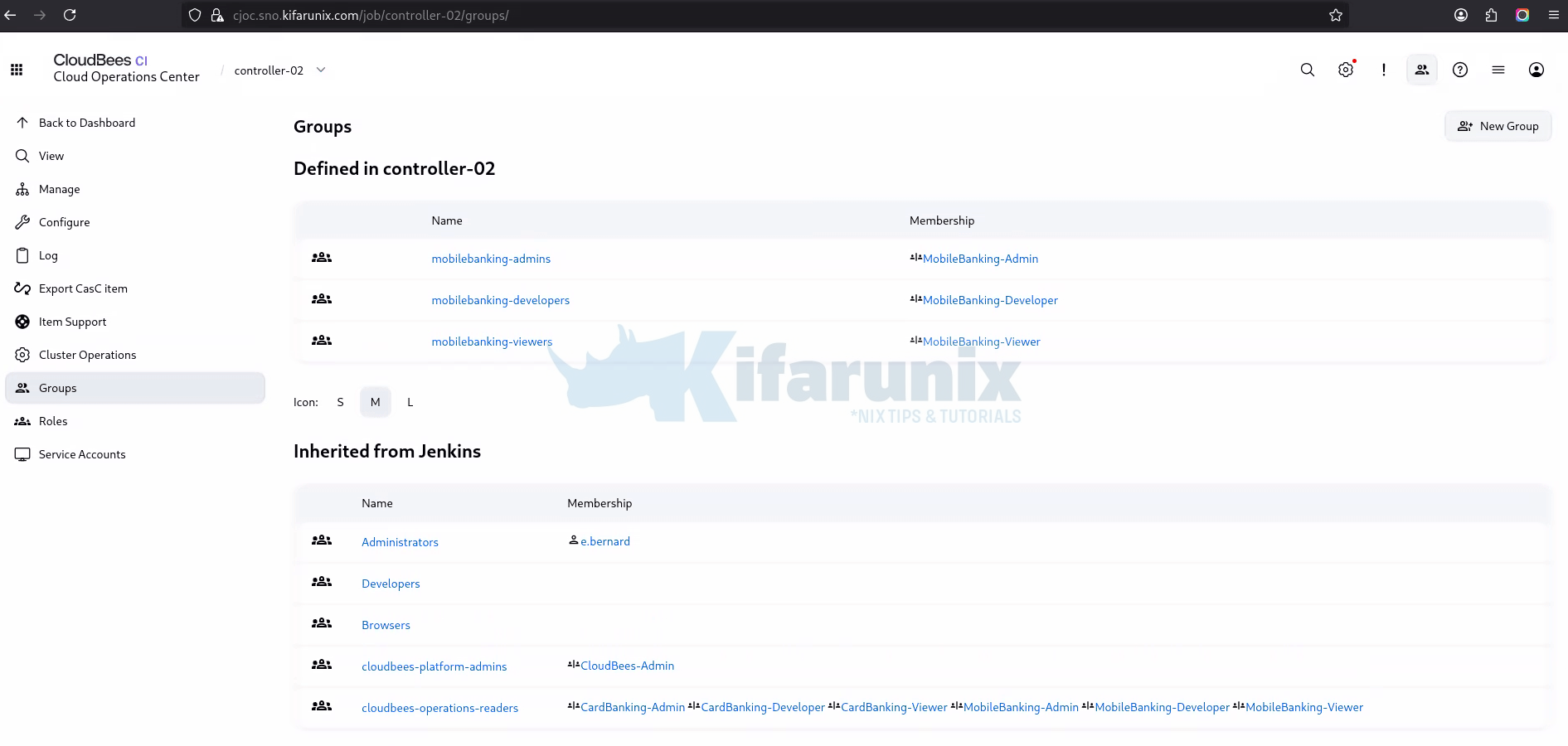The image size is (1568, 746).
Task: Click the colorful extension icon in browser toolbar
Action: [1522, 15]
